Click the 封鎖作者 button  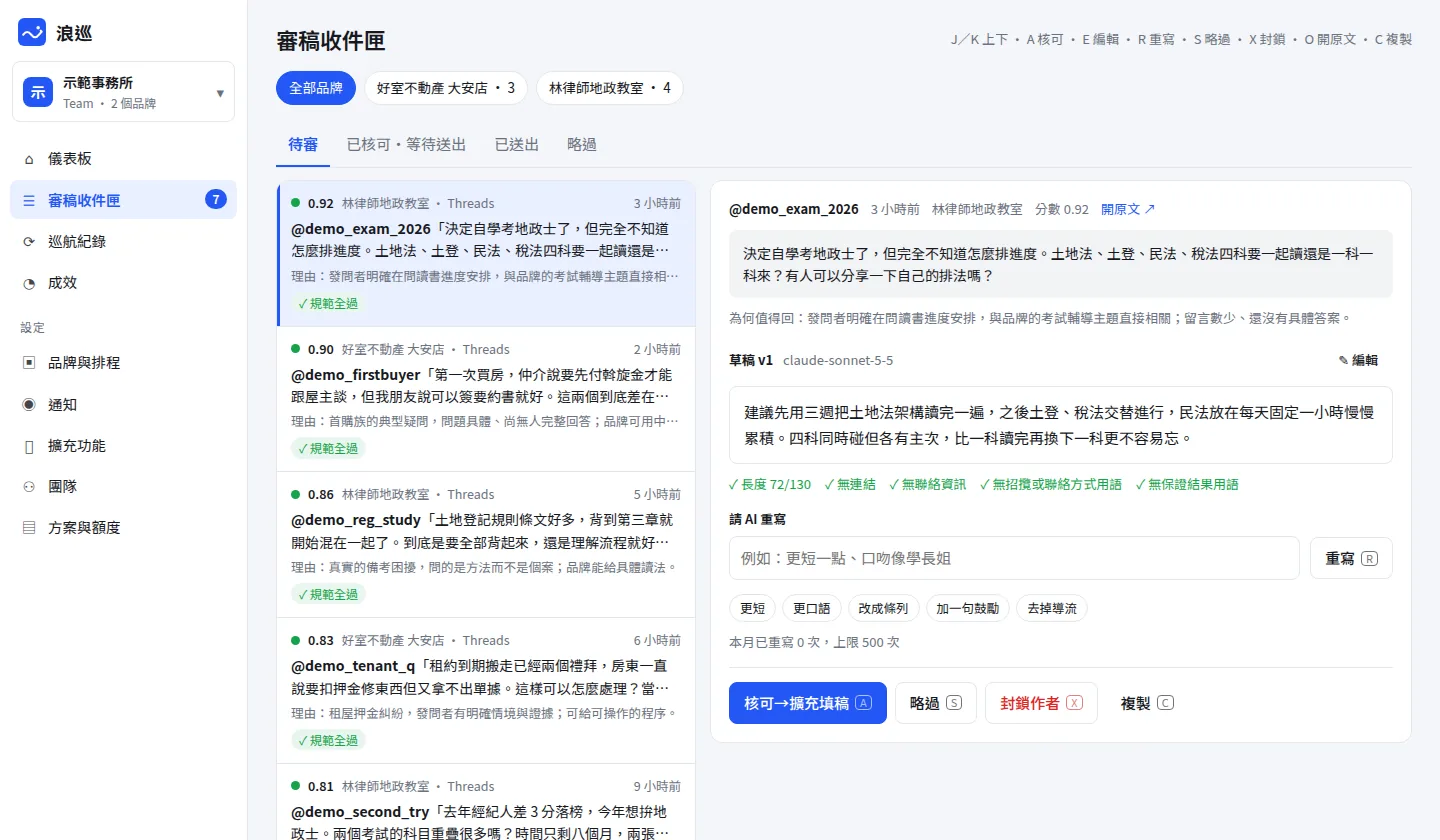1041,703
